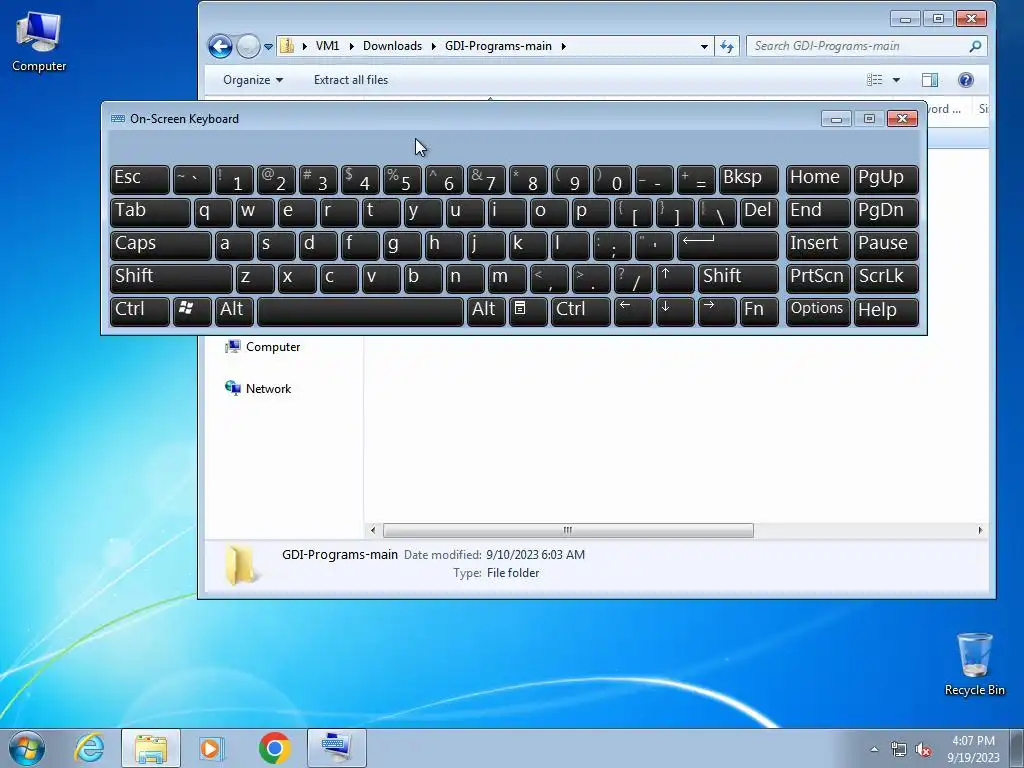Expand arrow after GDI-Programs-main in address bar
This screenshot has height=768, width=1024.
click(x=564, y=46)
